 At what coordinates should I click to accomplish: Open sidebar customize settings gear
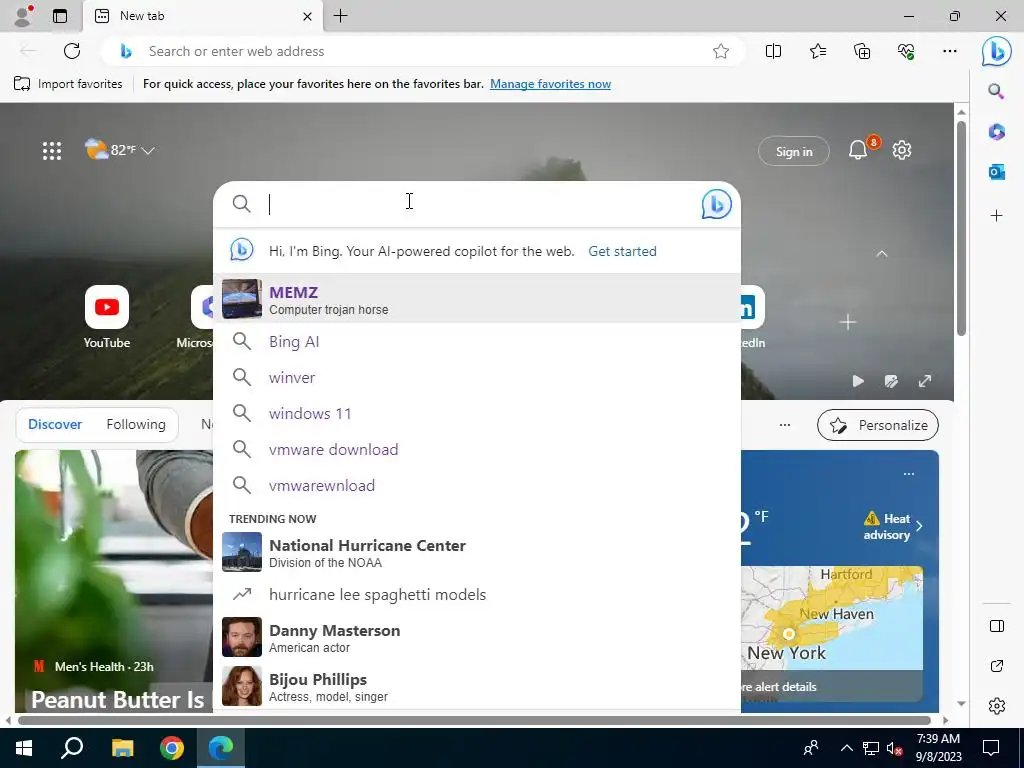(x=997, y=706)
